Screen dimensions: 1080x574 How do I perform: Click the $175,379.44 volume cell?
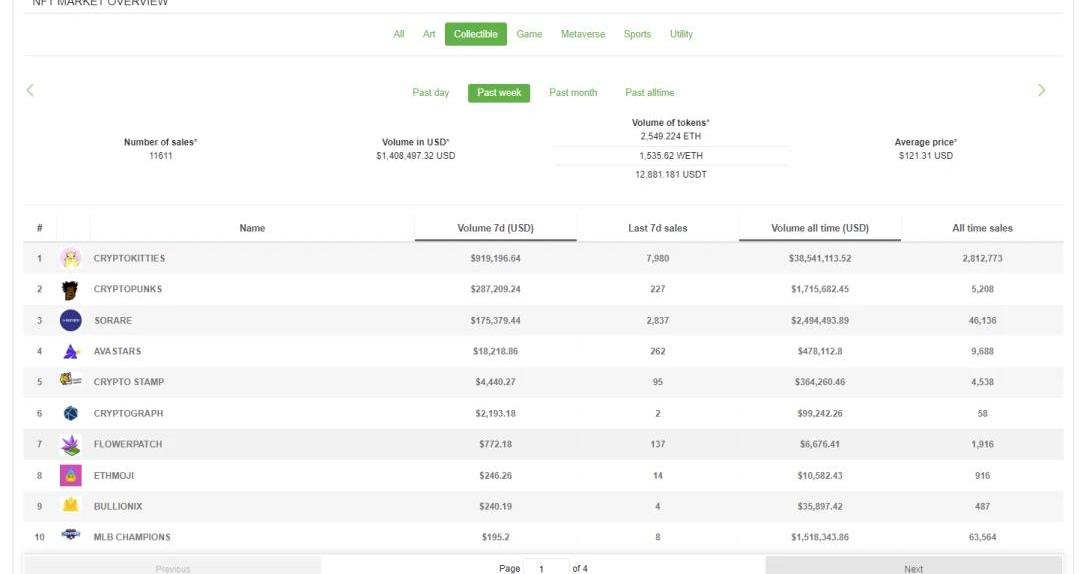pyautogui.click(x=495, y=320)
